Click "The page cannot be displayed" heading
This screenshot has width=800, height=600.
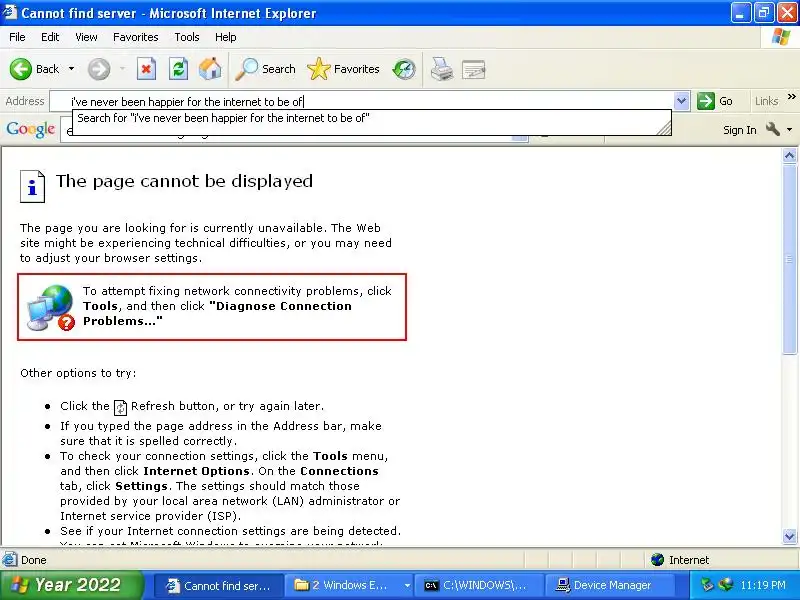click(x=184, y=181)
